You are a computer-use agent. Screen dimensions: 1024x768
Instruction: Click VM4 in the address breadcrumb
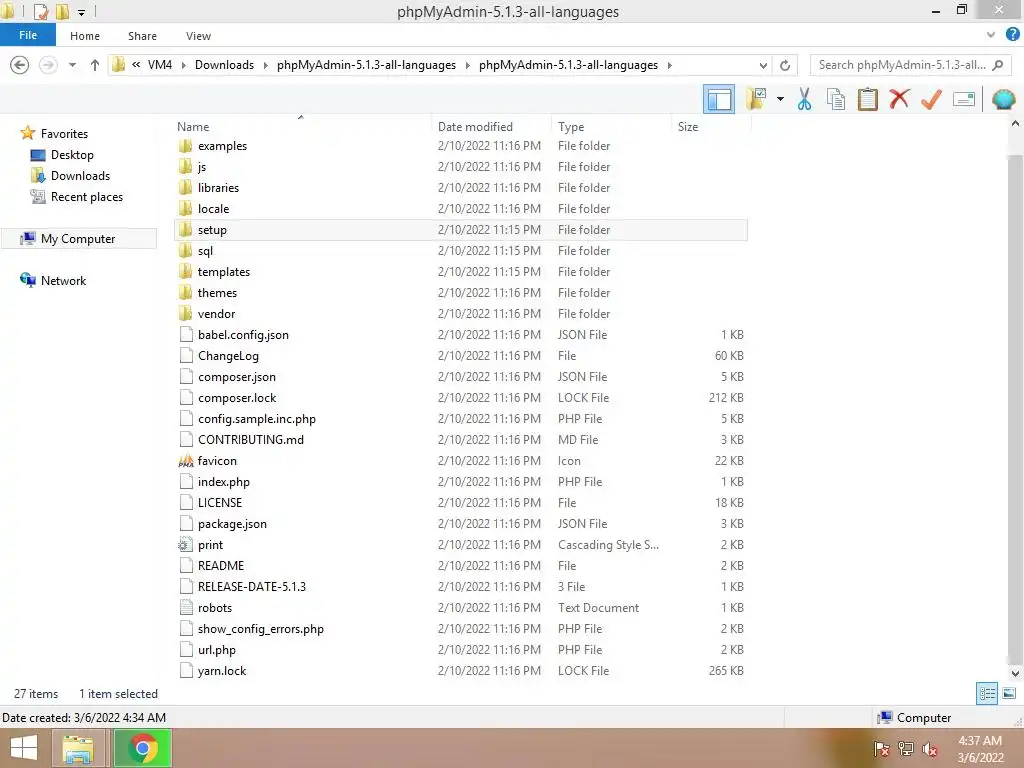[x=160, y=65]
